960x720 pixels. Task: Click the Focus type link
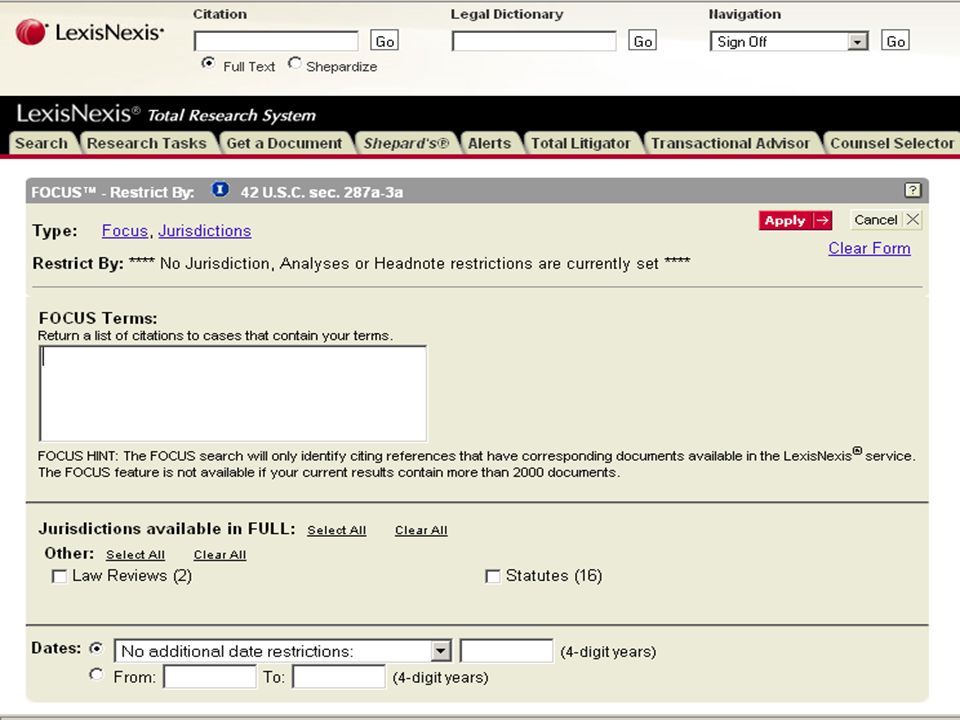125,231
